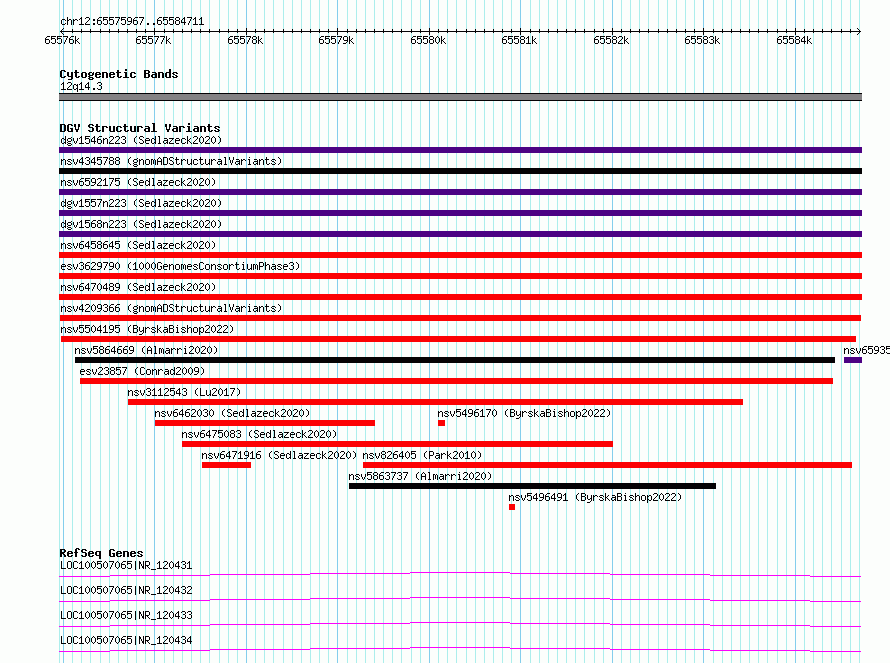Click the red bar under esv23857
Screen dimensions: 890x663
pyautogui.click(x=456, y=381)
